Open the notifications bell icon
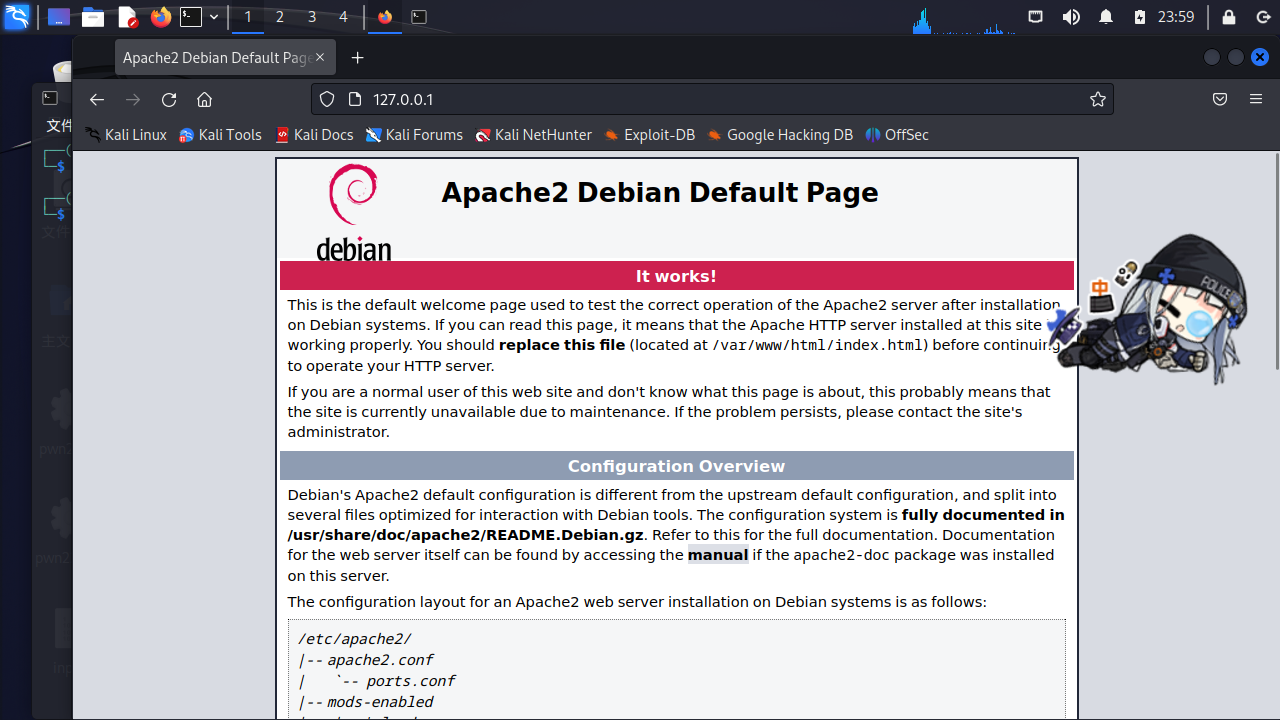This screenshot has height=720, width=1280. coord(1106,17)
